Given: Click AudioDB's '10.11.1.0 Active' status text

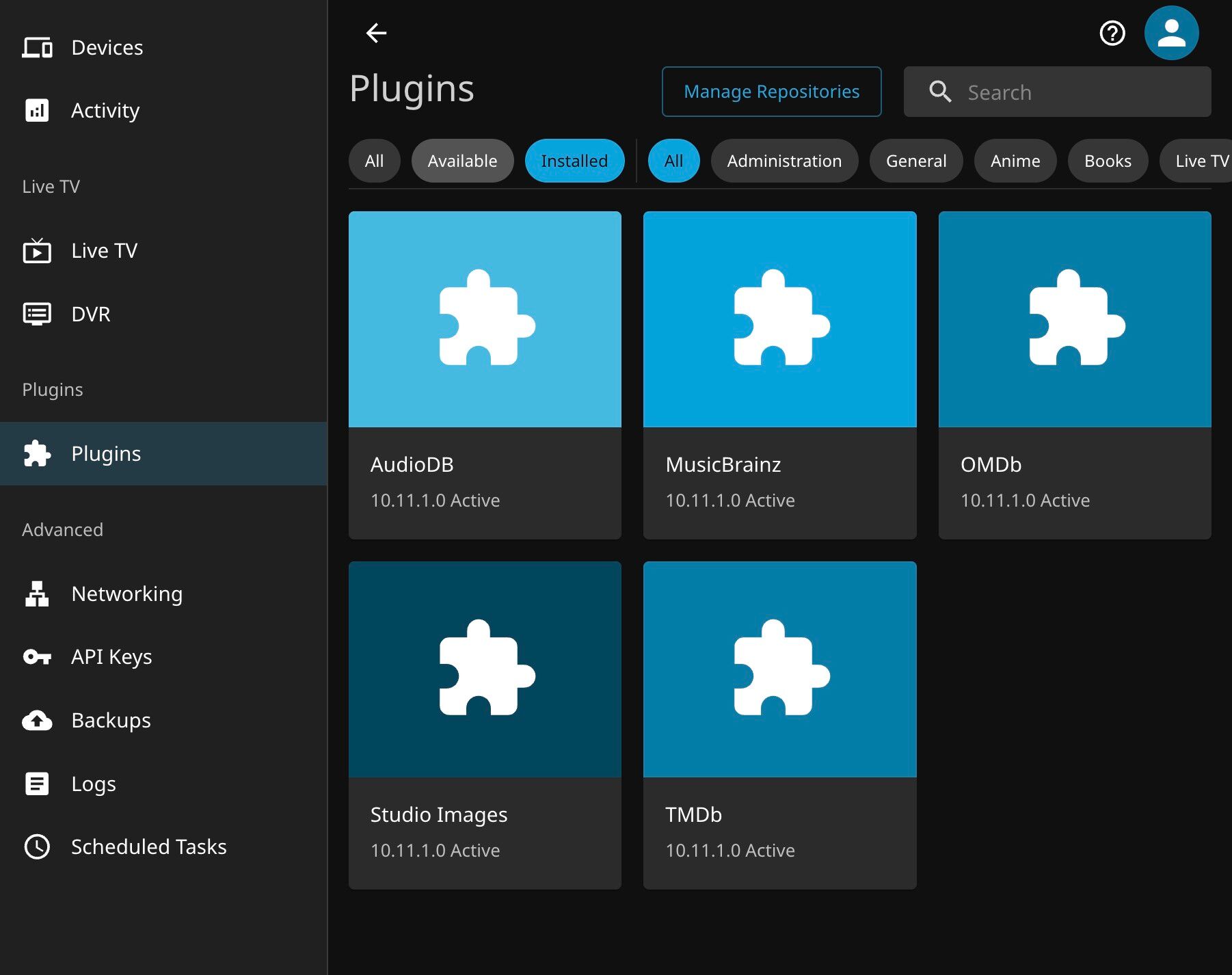Looking at the screenshot, I should pyautogui.click(x=435, y=500).
